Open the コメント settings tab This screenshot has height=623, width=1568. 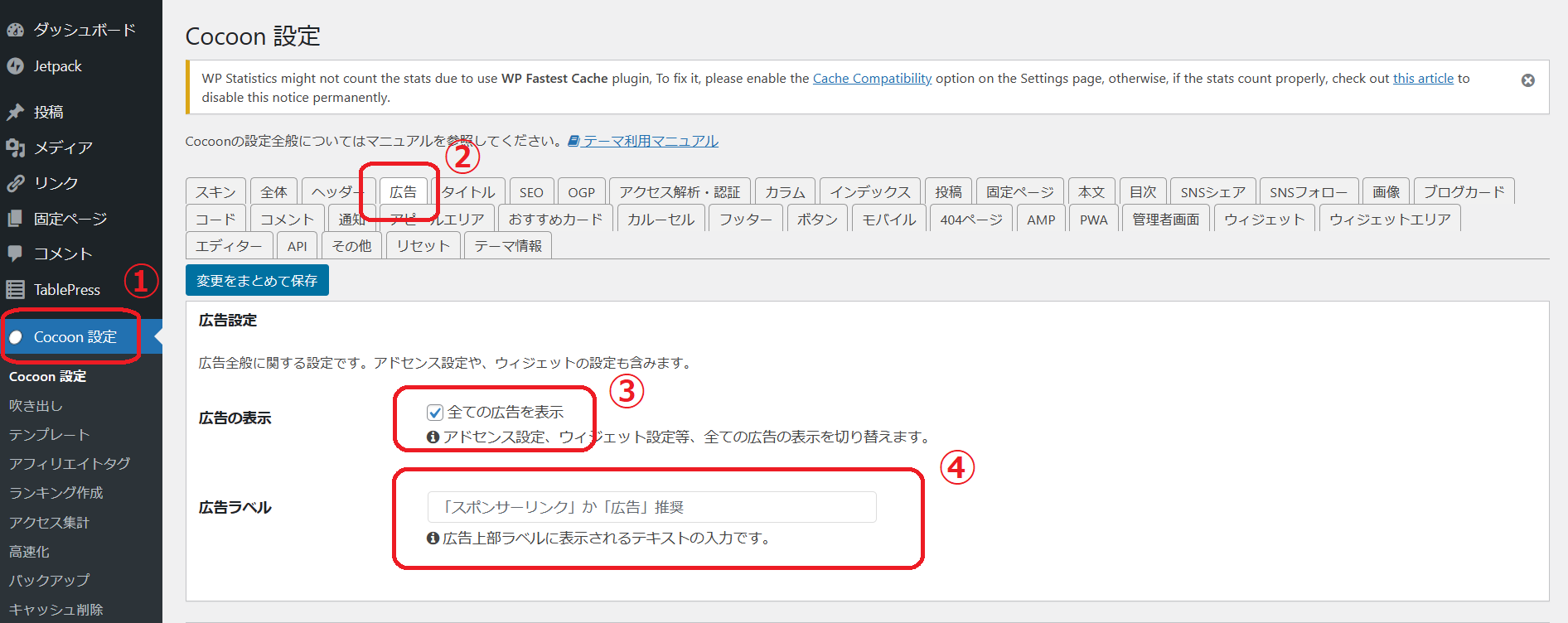coord(287,219)
